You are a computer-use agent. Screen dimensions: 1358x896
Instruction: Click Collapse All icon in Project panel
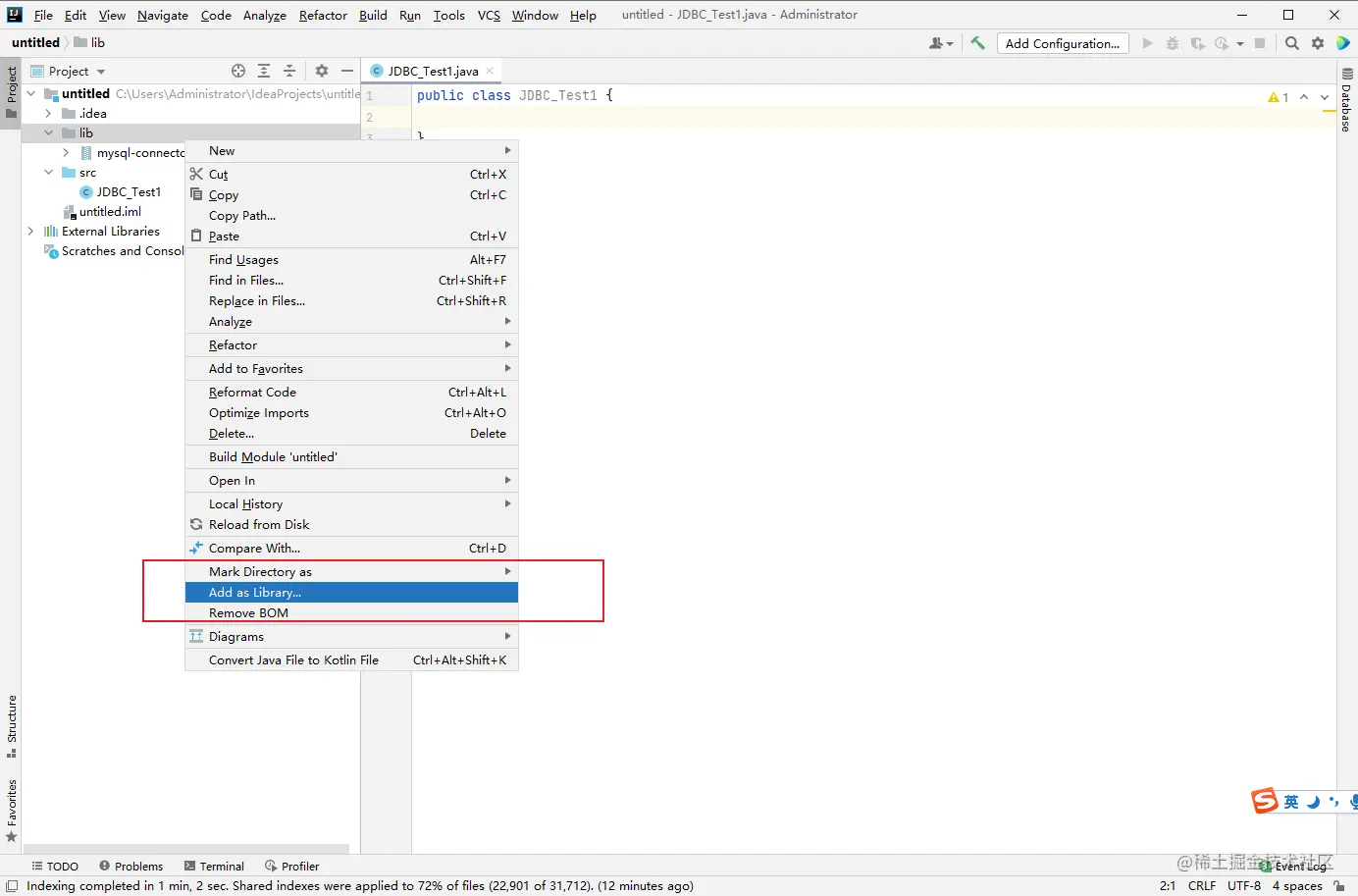click(x=289, y=71)
